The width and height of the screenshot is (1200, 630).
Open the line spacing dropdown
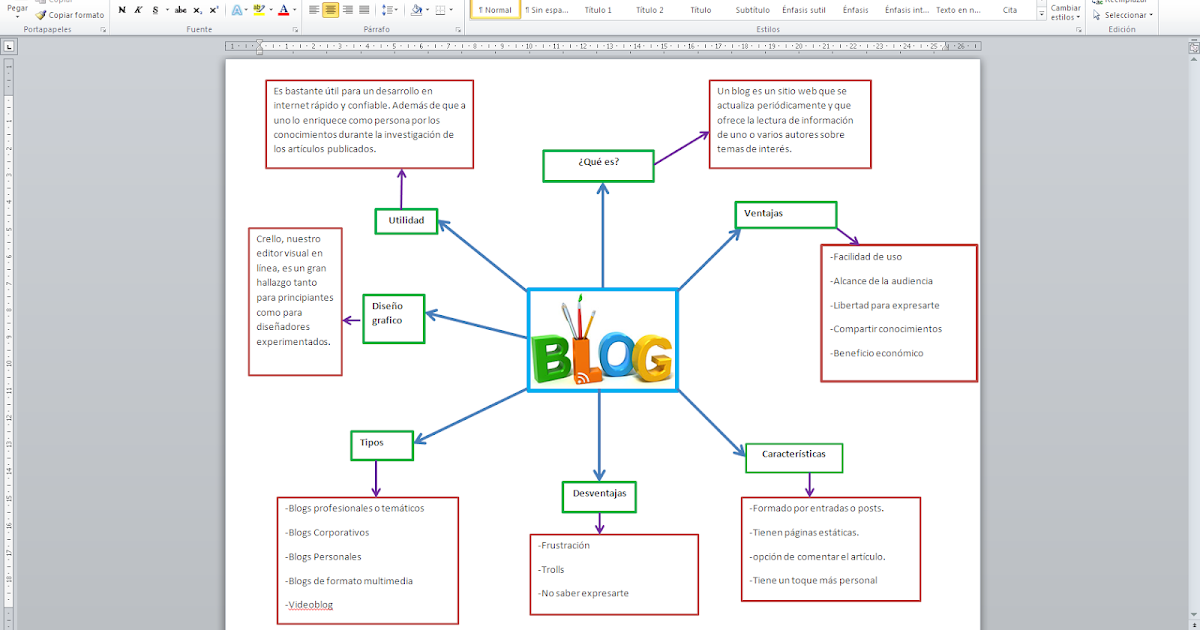point(390,10)
